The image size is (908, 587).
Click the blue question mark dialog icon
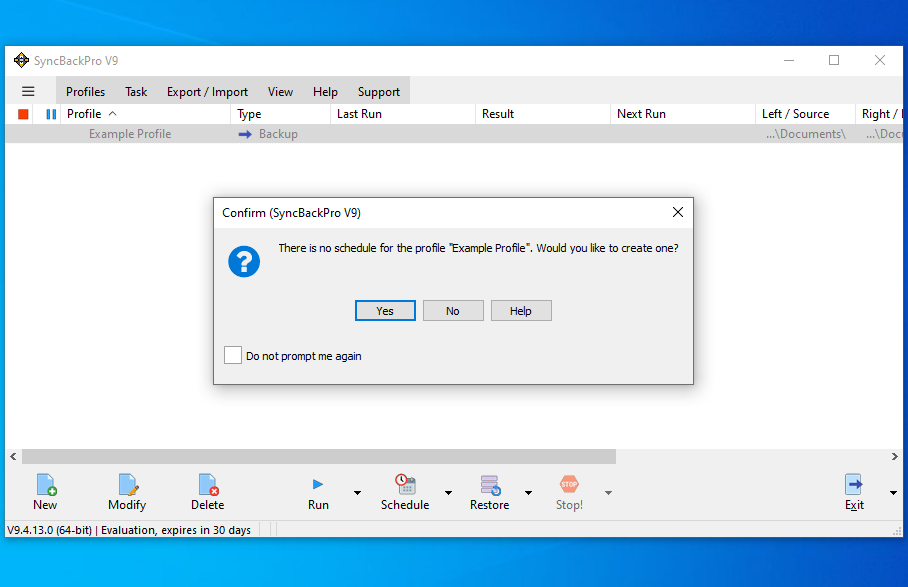(x=244, y=262)
